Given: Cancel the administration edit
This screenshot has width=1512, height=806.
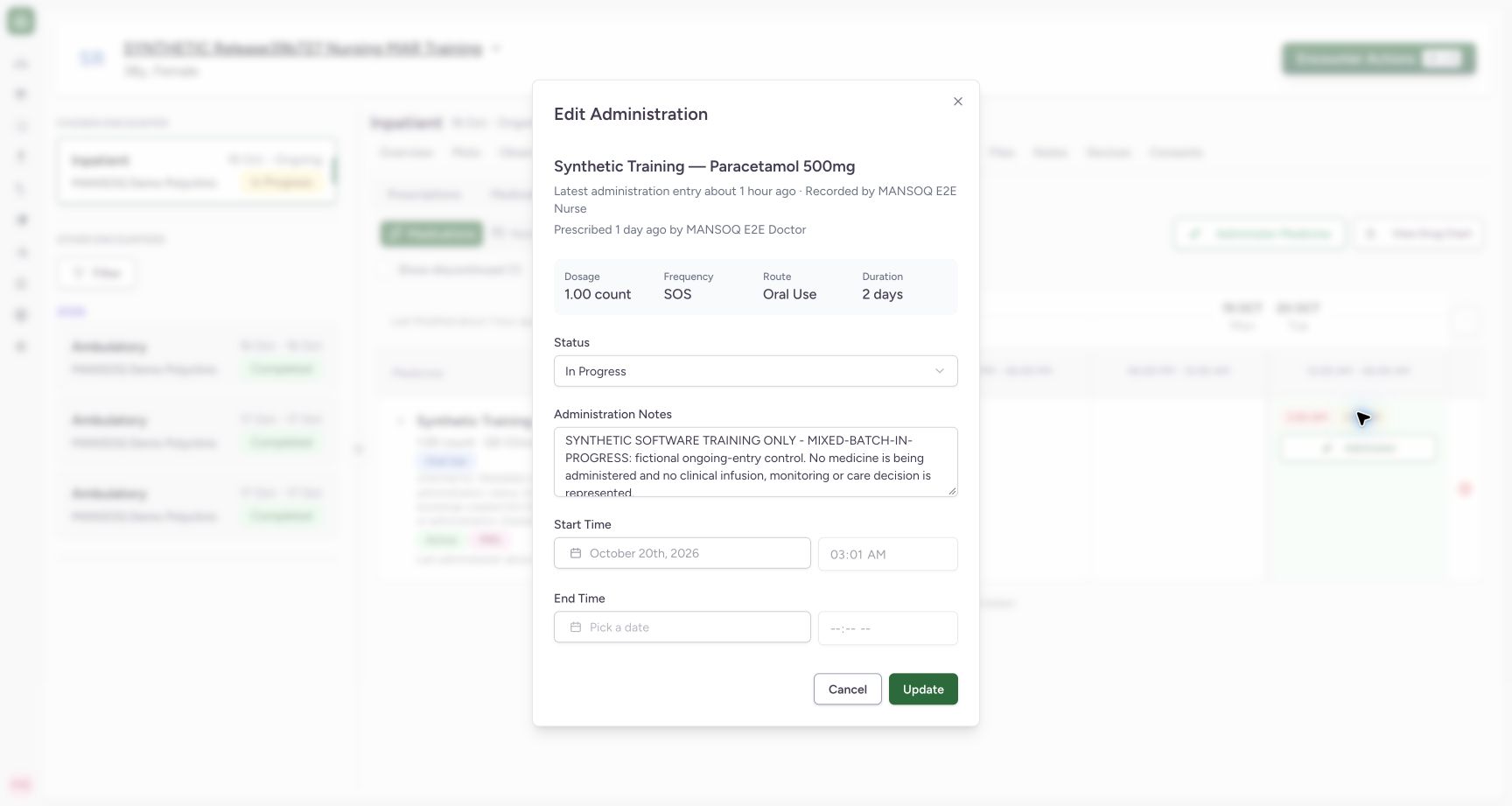Looking at the screenshot, I should (848, 690).
